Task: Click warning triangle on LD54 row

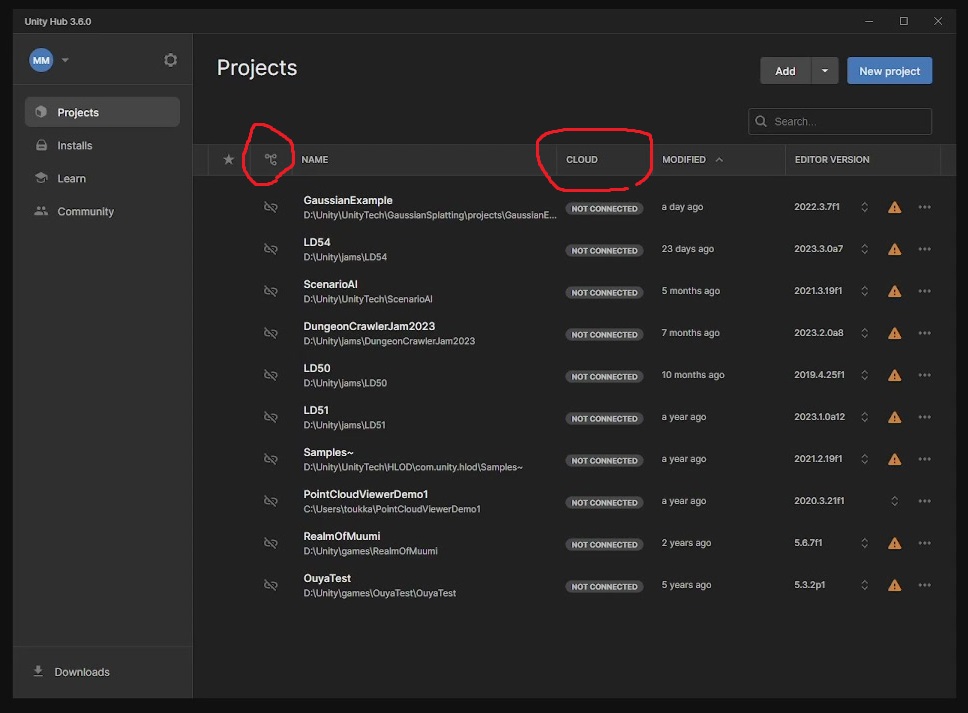Action: (x=895, y=249)
